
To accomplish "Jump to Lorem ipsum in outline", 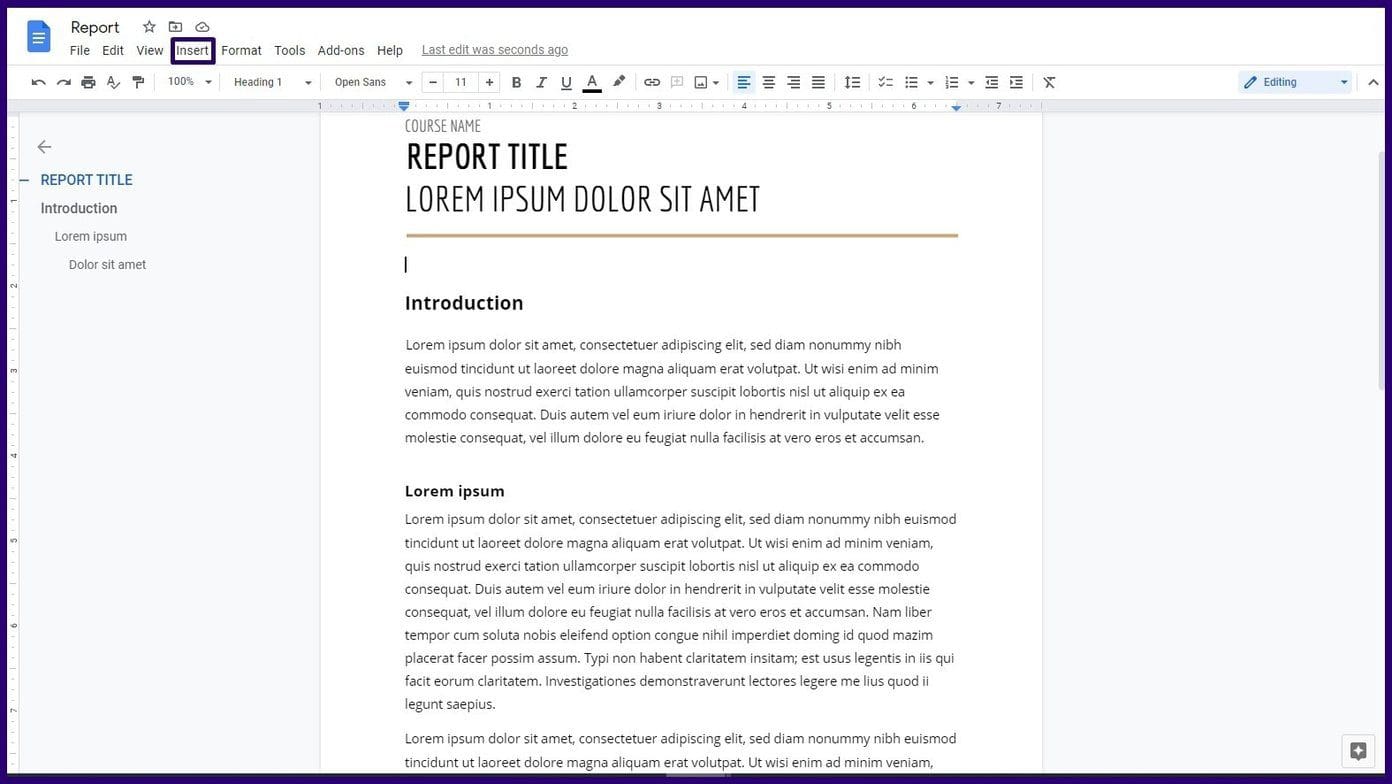I will click(x=91, y=236).
